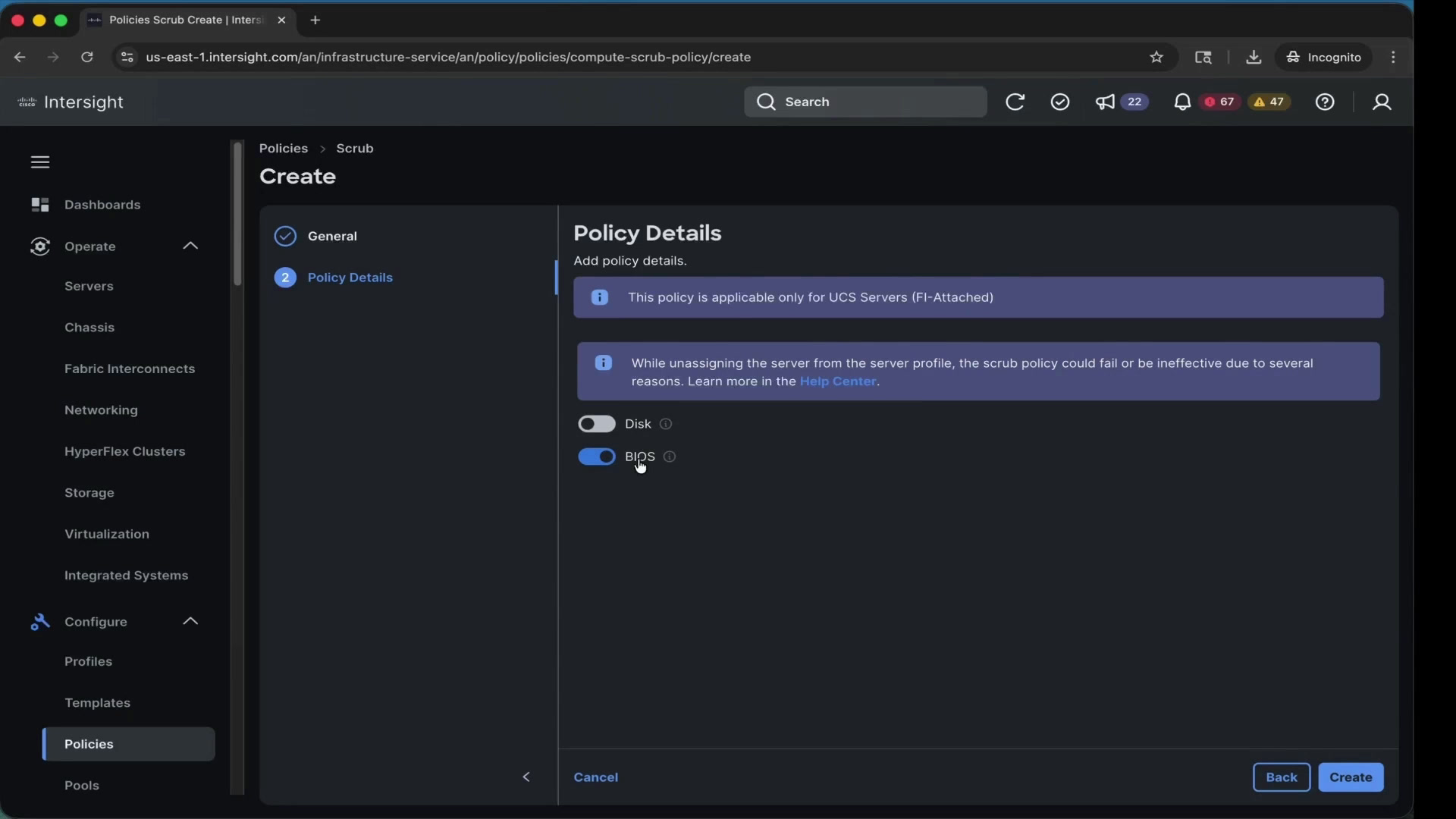1456x819 pixels.
Task: Collapse the Configure section
Action: coord(190,621)
